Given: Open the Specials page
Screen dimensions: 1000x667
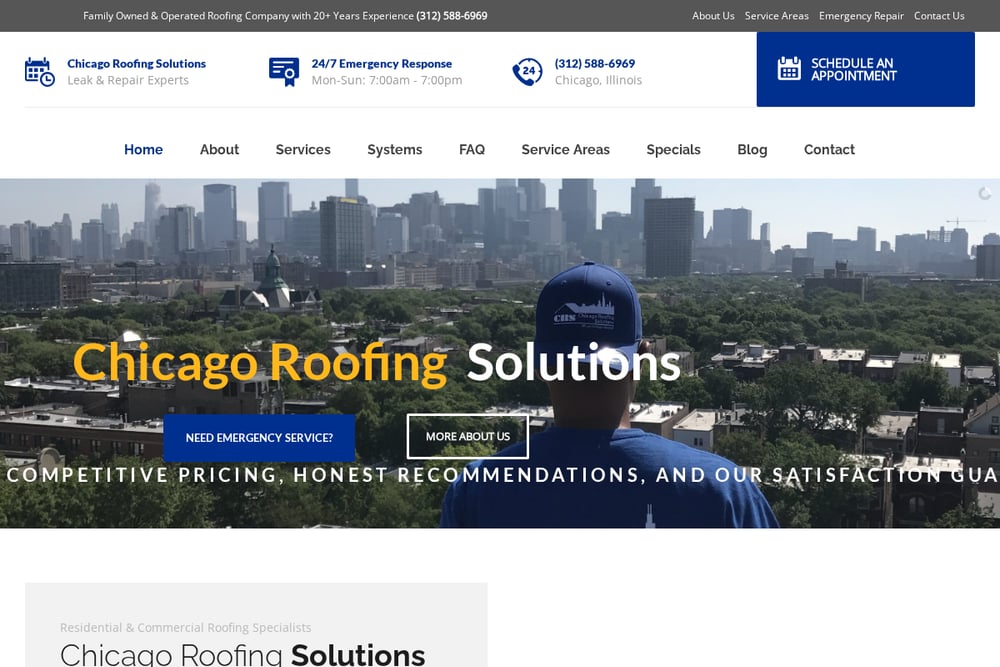Looking at the screenshot, I should (x=673, y=149).
